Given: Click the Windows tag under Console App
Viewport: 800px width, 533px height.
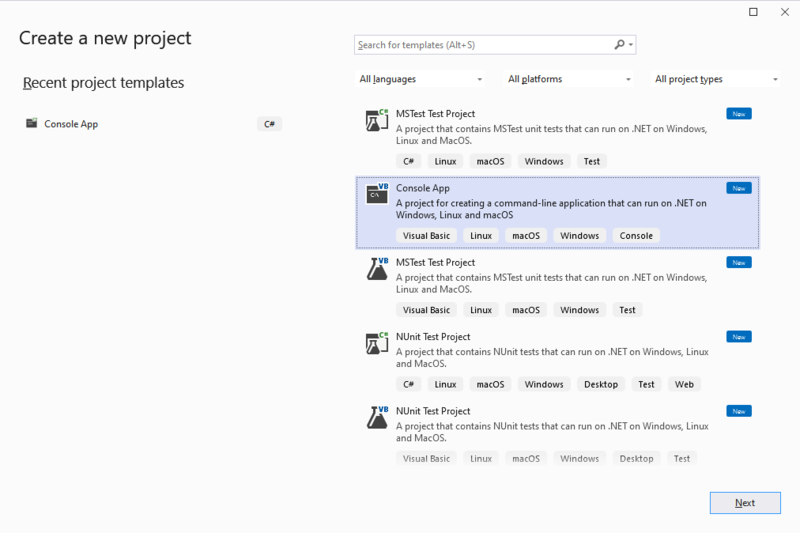Looking at the screenshot, I should pyautogui.click(x=579, y=236).
